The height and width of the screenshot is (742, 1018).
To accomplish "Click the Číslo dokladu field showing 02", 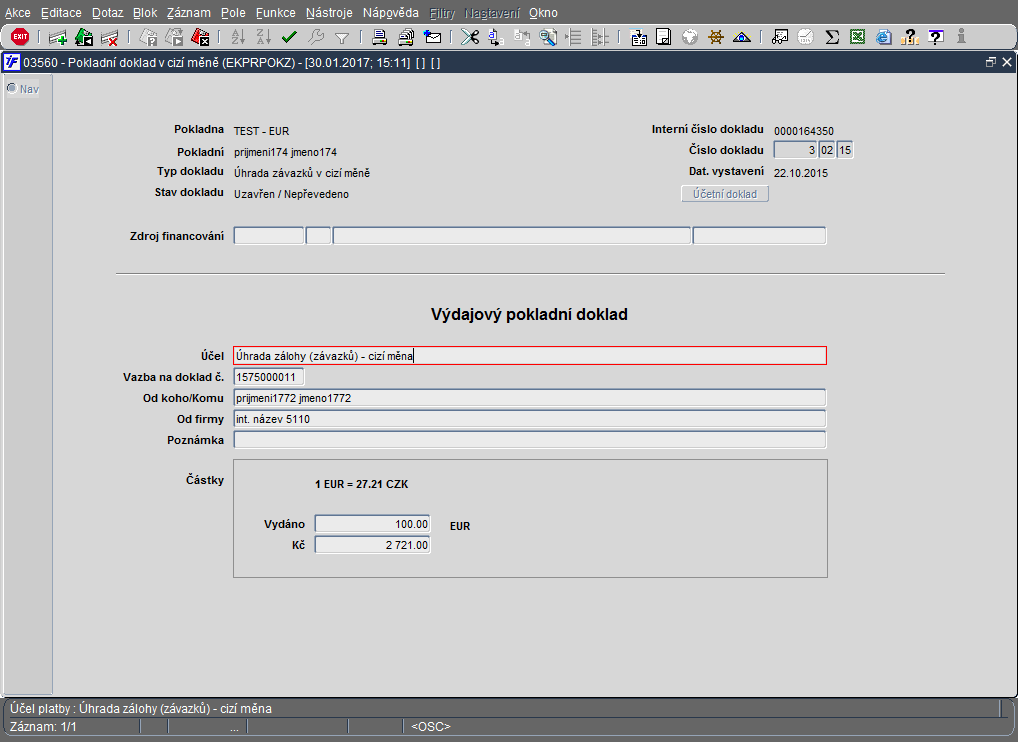I will tap(826, 150).
